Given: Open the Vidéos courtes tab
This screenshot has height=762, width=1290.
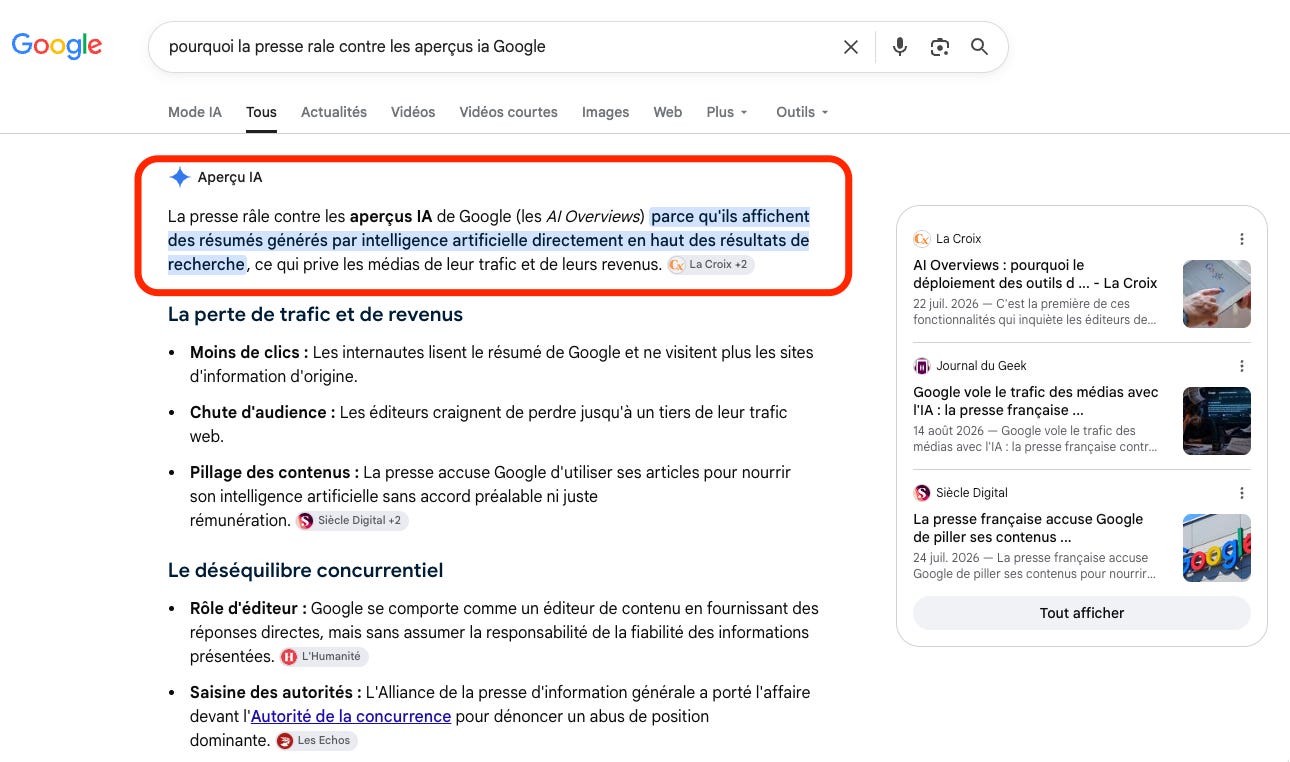Looking at the screenshot, I should tap(509, 112).
